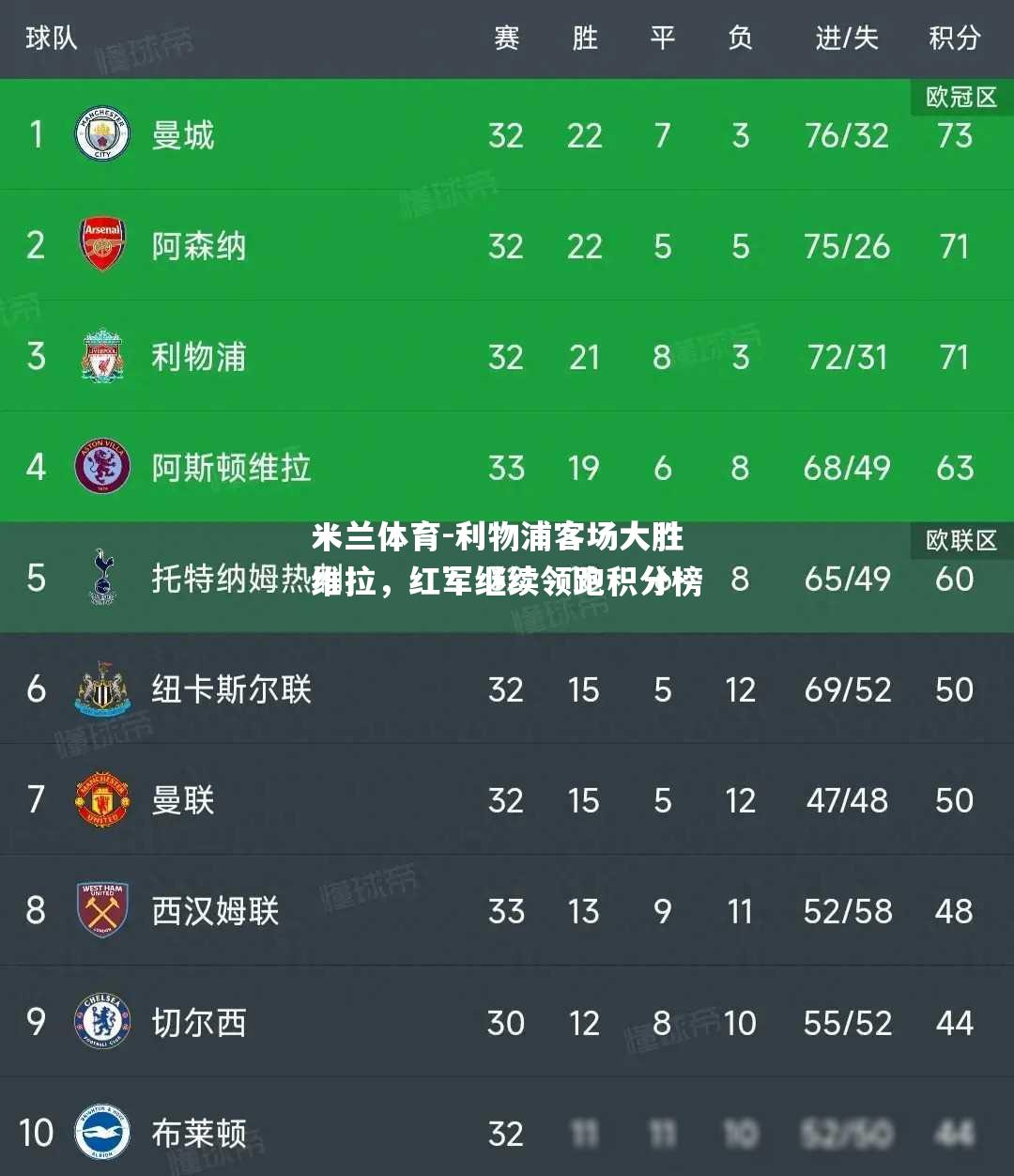Viewport: 1014px width, 1176px height.
Task: Click the Liverpool club crest
Action: tap(101, 356)
